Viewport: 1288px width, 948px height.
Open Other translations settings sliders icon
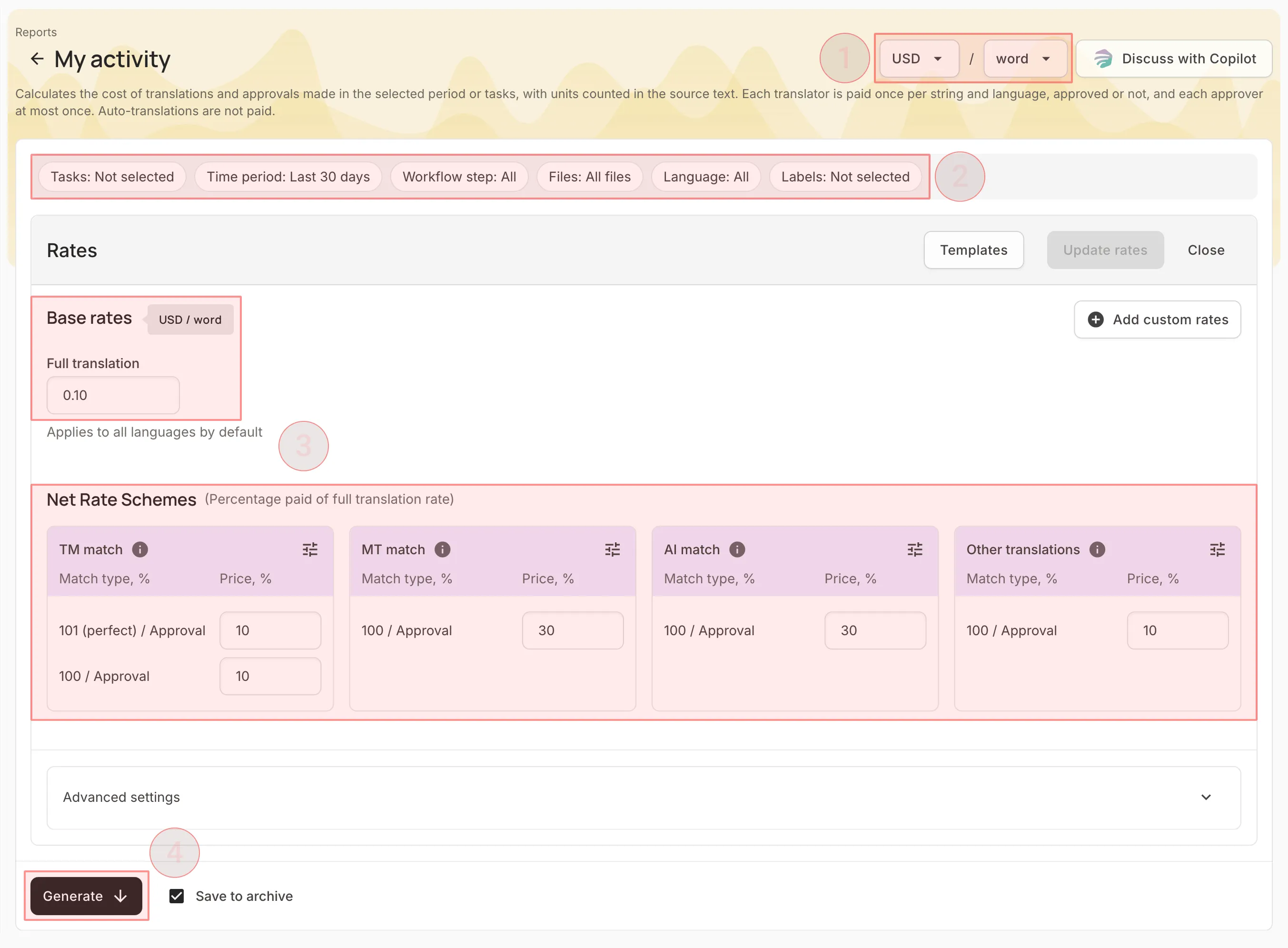coord(1218,549)
